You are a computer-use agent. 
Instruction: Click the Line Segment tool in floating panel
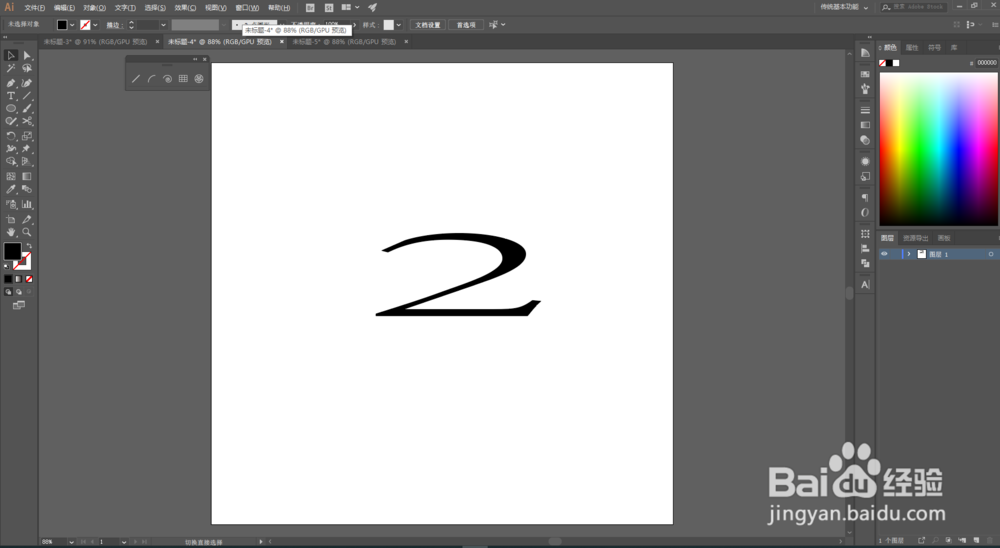tap(136, 79)
